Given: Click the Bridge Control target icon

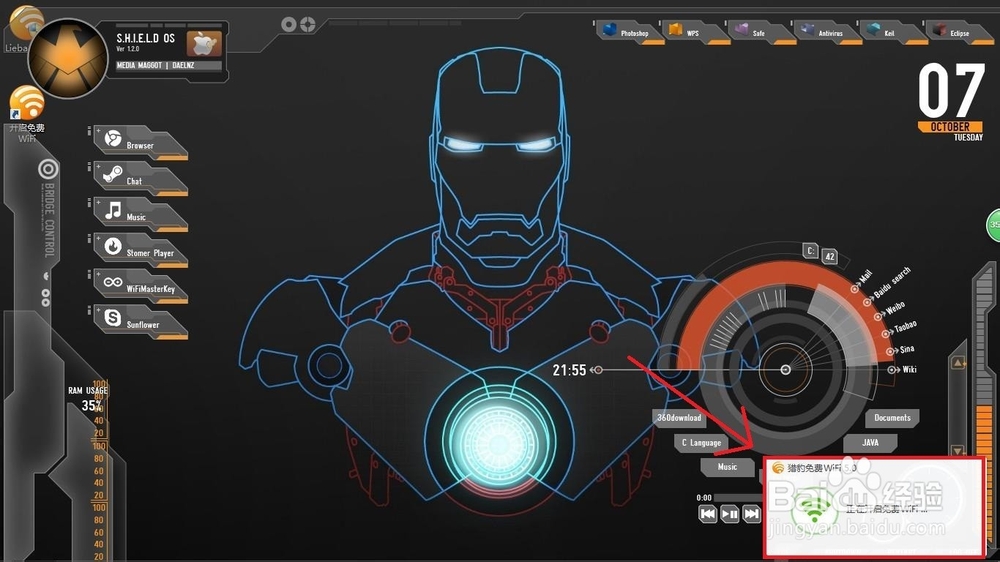Looking at the screenshot, I should click(x=48, y=169).
